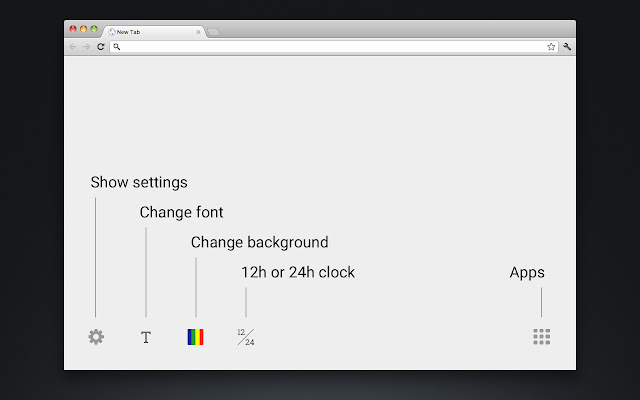The image size is (640, 400).
Task: Click the T change font icon
Action: click(146, 338)
